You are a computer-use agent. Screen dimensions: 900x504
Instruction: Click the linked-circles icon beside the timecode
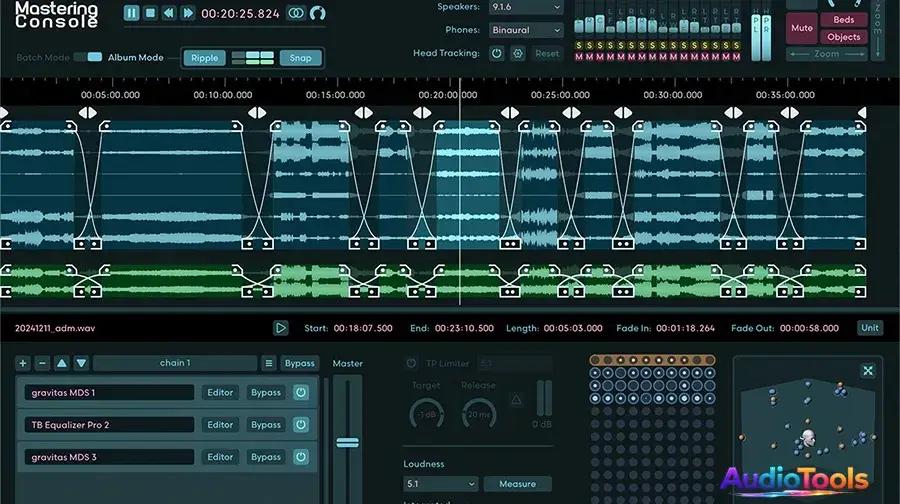point(296,13)
